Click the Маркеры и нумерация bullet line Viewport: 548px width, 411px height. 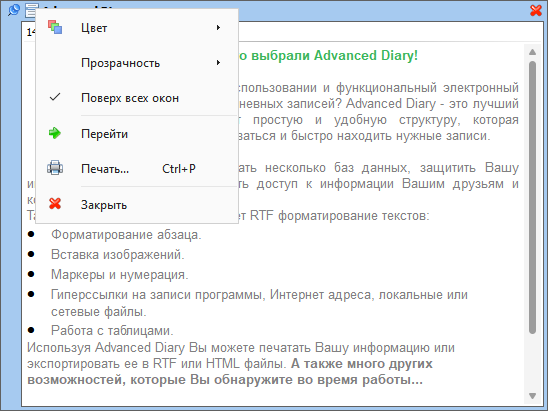pos(120,274)
